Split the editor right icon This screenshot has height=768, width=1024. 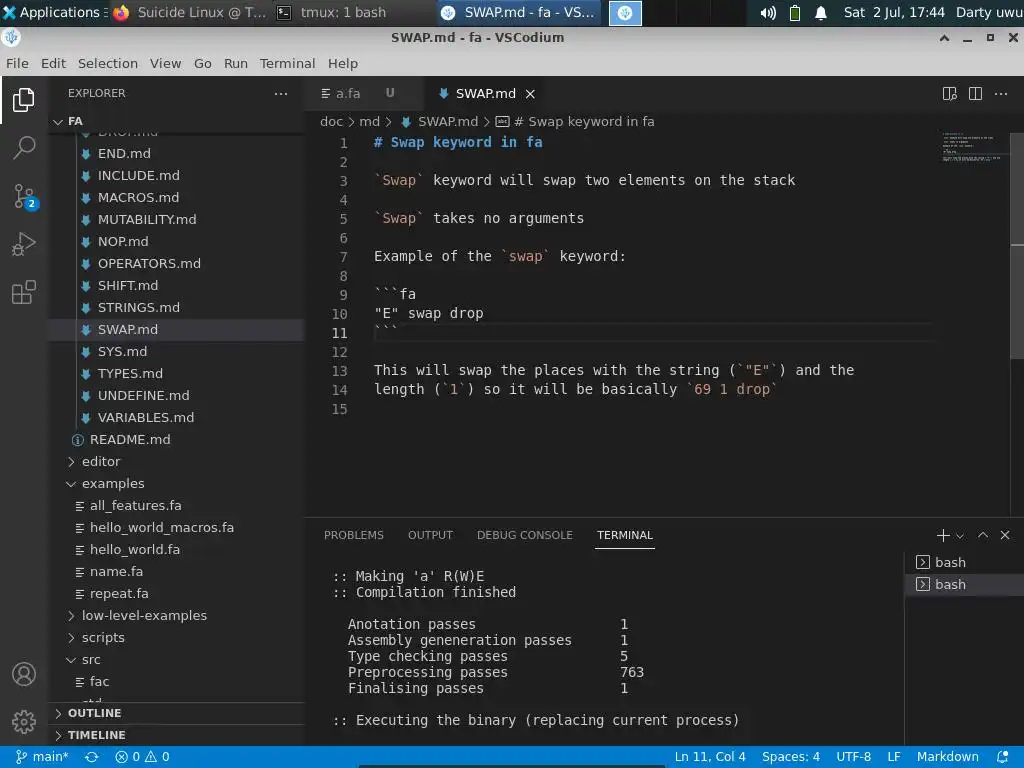pos(975,93)
